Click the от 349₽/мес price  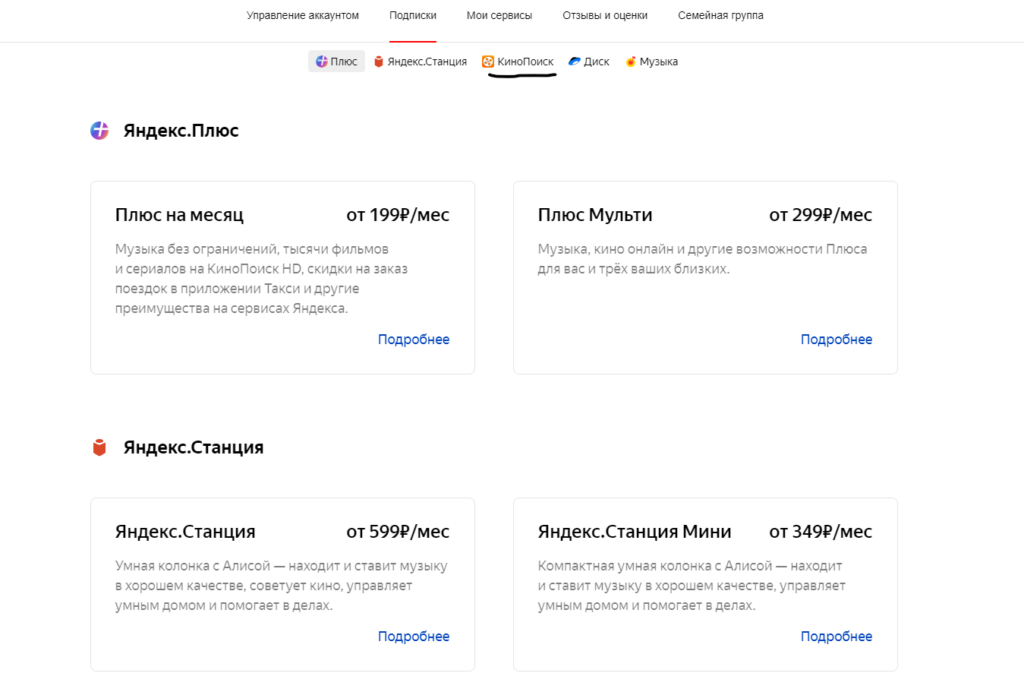pyautogui.click(x=820, y=531)
